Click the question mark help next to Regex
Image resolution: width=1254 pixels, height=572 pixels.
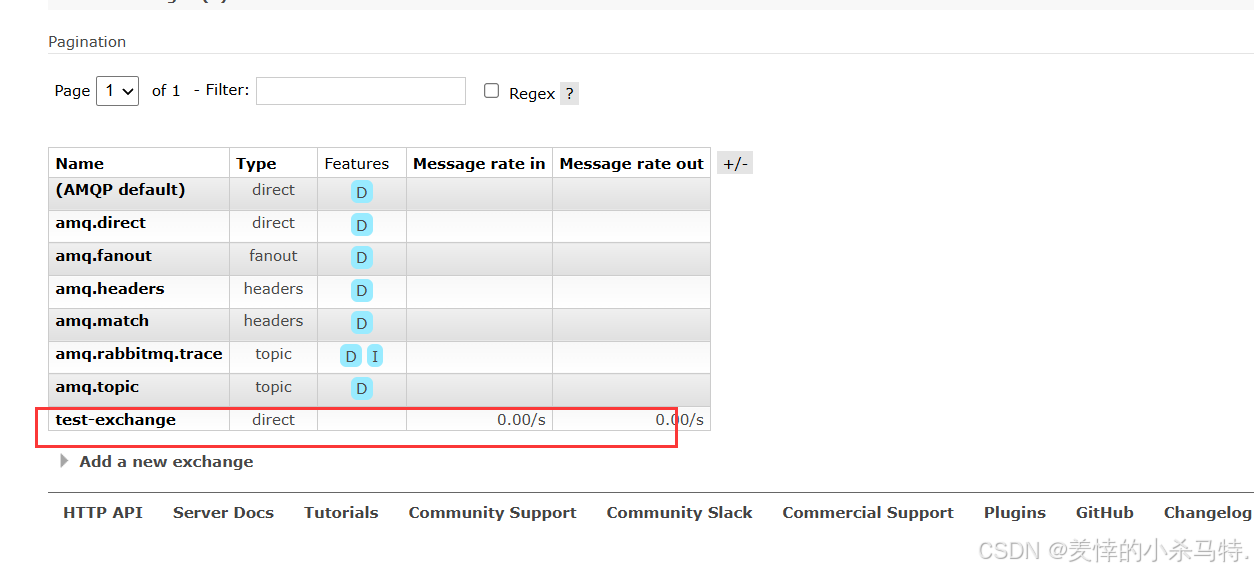pos(569,94)
